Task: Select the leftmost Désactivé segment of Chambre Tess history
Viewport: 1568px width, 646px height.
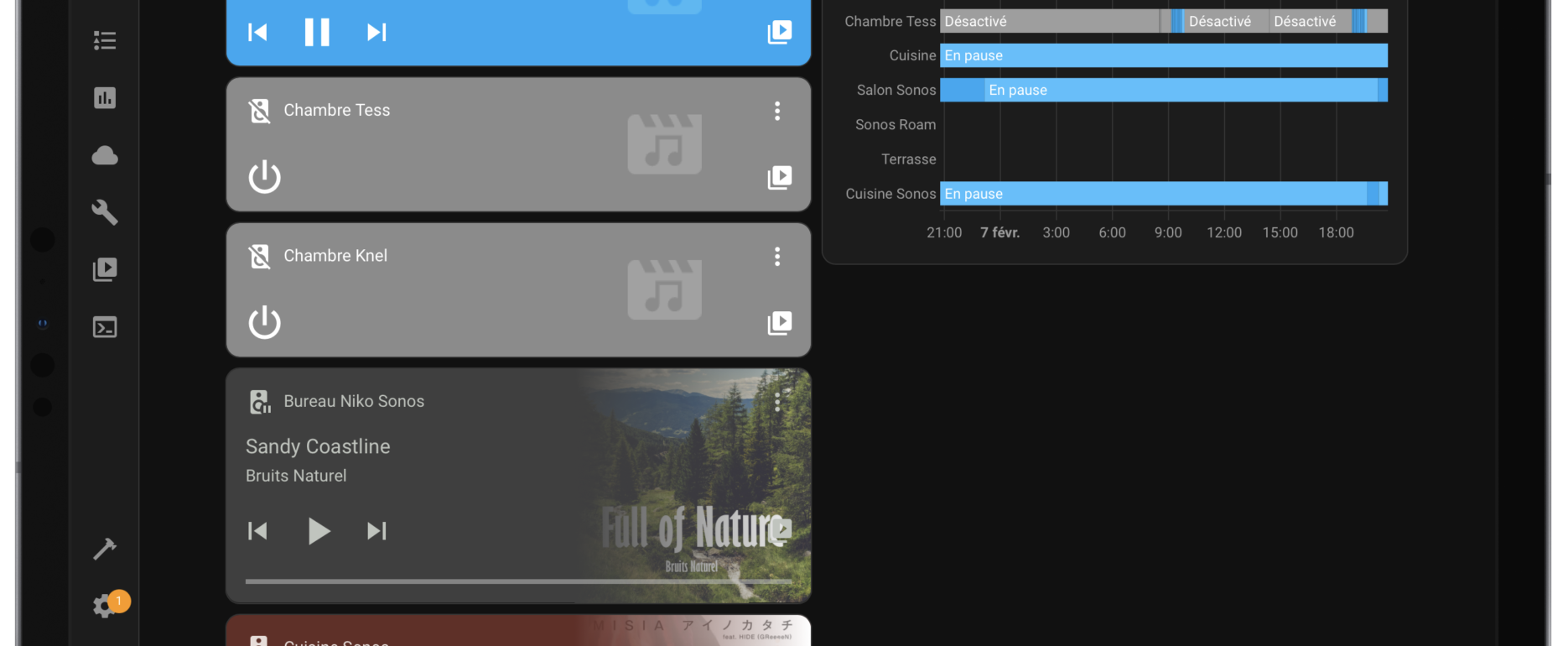Action: (x=1050, y=21)
